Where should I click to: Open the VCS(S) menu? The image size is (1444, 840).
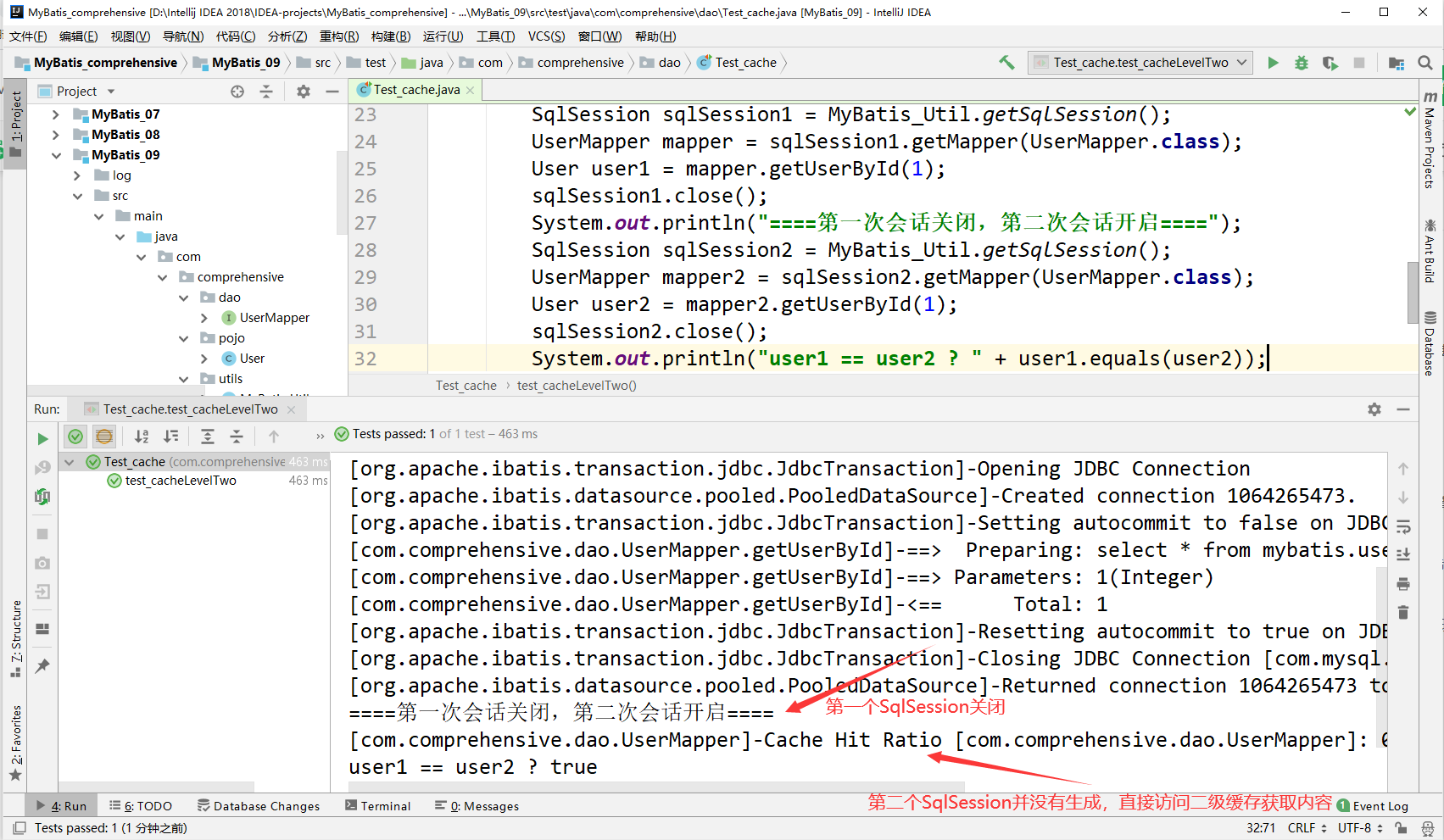tap(546, 36)
